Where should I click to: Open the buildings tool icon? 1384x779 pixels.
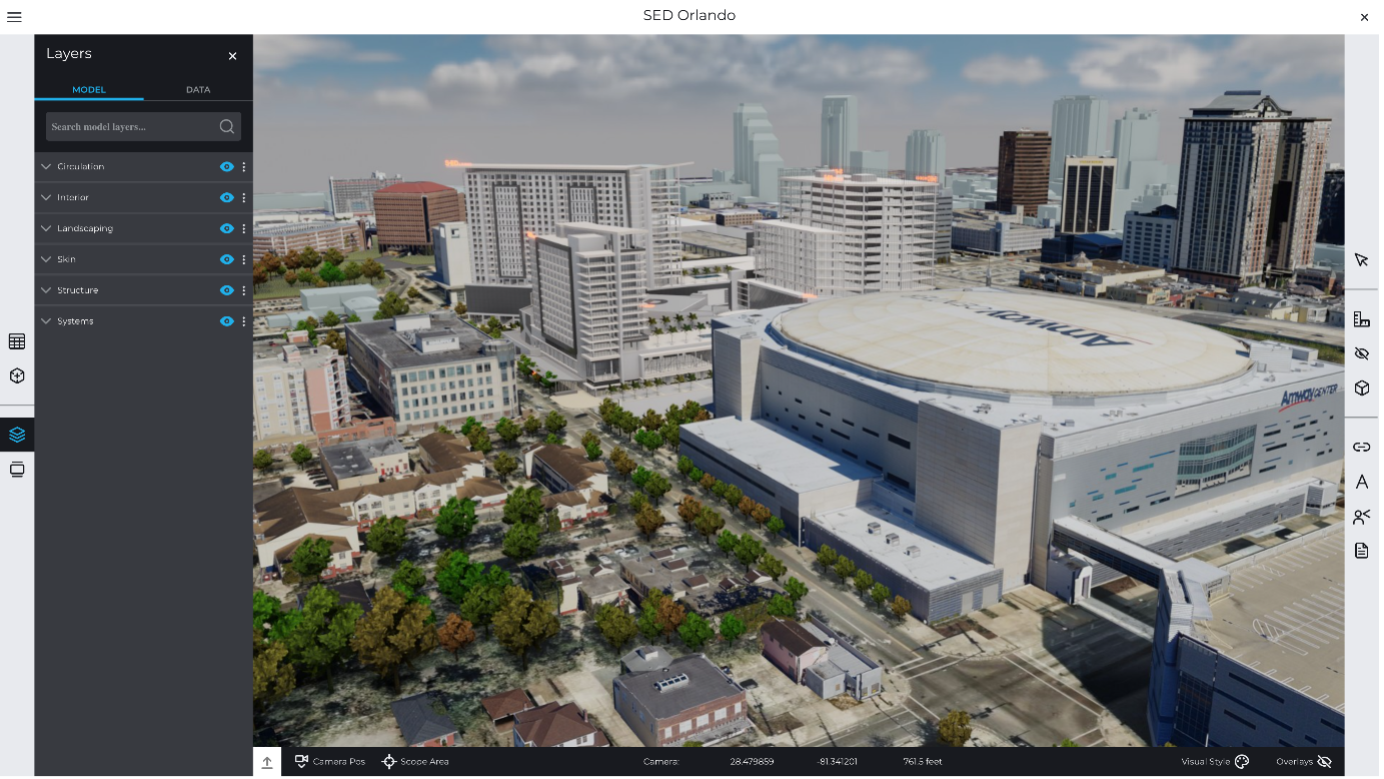pyautogui.click(x=1361, y=319)
